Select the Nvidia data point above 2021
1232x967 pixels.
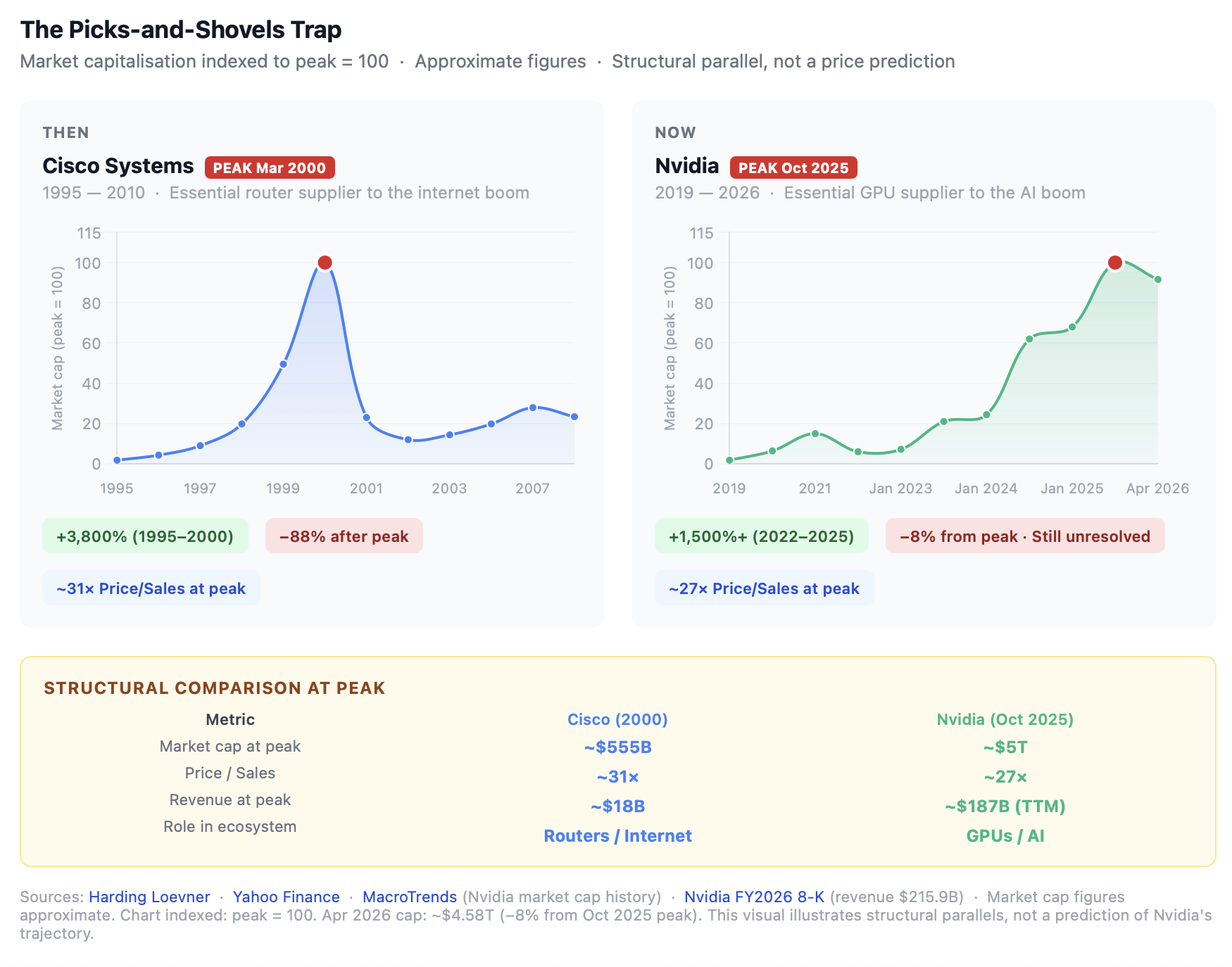815,434
